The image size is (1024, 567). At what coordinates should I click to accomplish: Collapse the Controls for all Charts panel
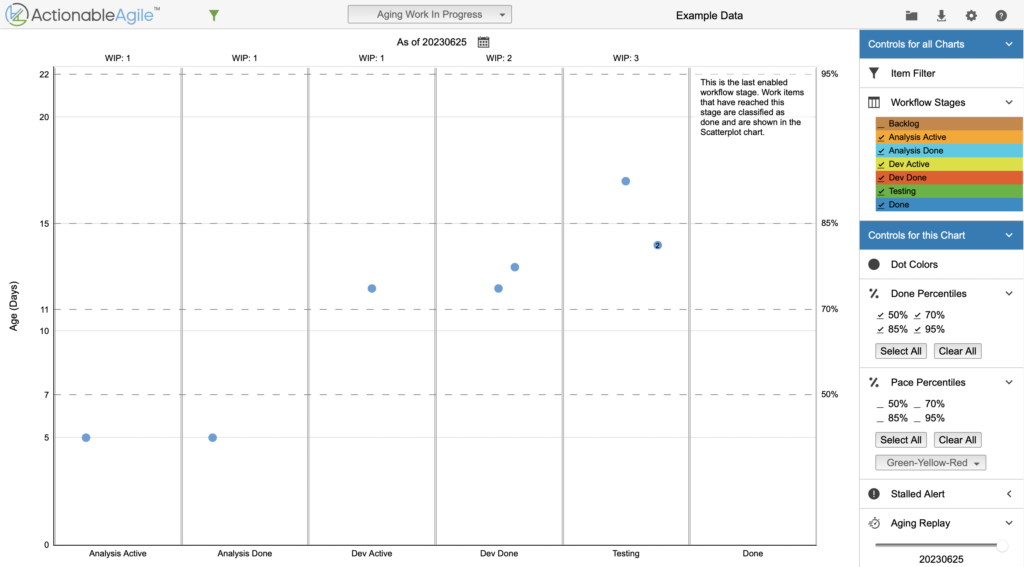point(1009,44)
